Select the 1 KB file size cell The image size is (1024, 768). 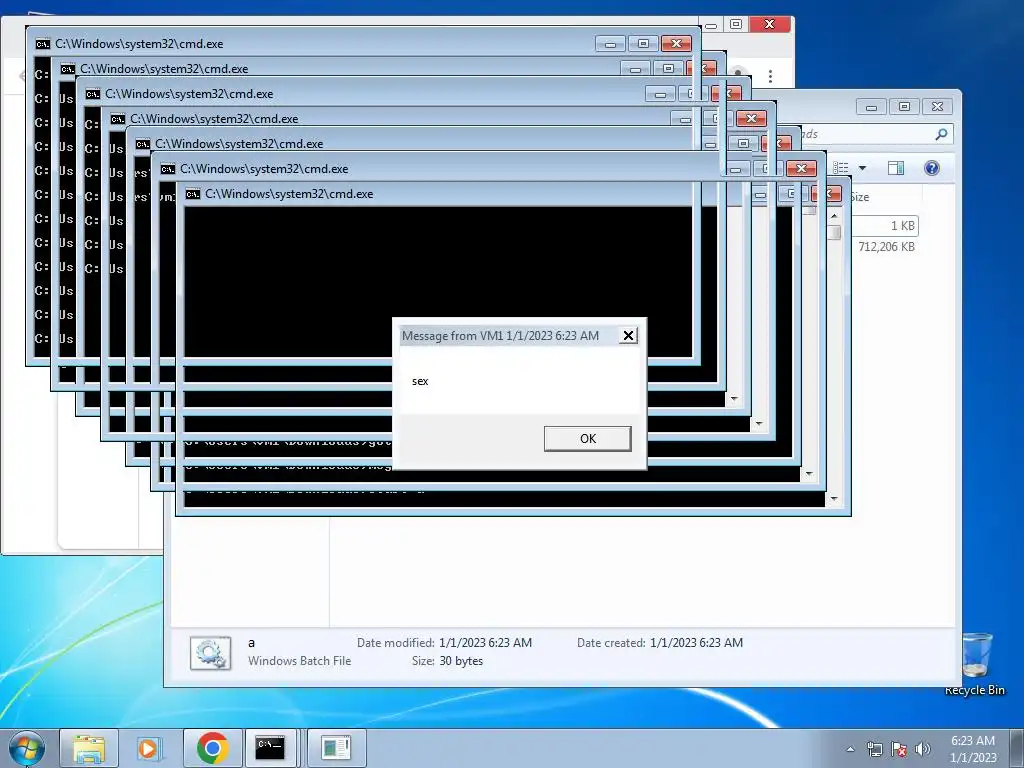point(903,225)
